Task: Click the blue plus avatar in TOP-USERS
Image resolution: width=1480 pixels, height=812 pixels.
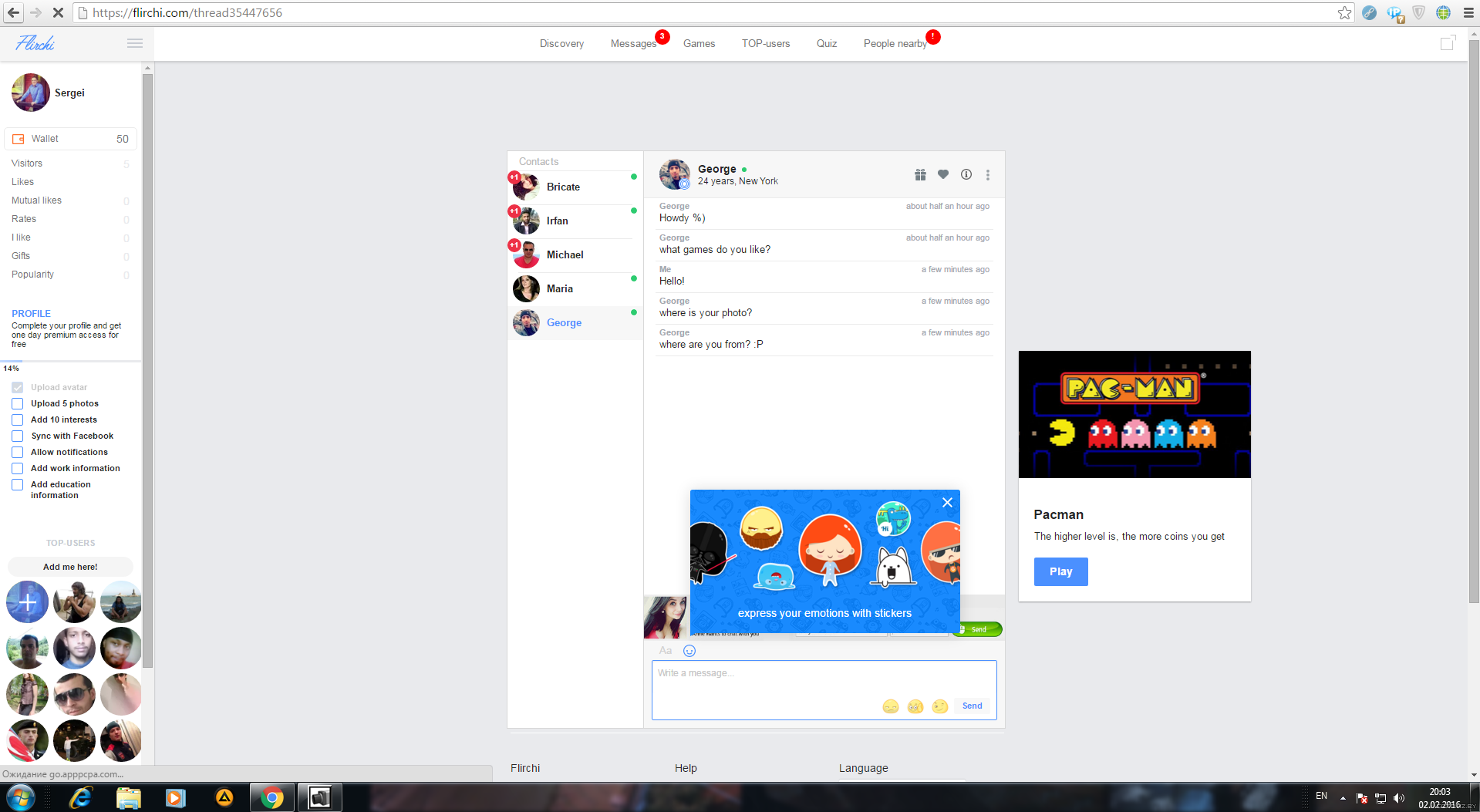Action: click(x=28, y=602)
